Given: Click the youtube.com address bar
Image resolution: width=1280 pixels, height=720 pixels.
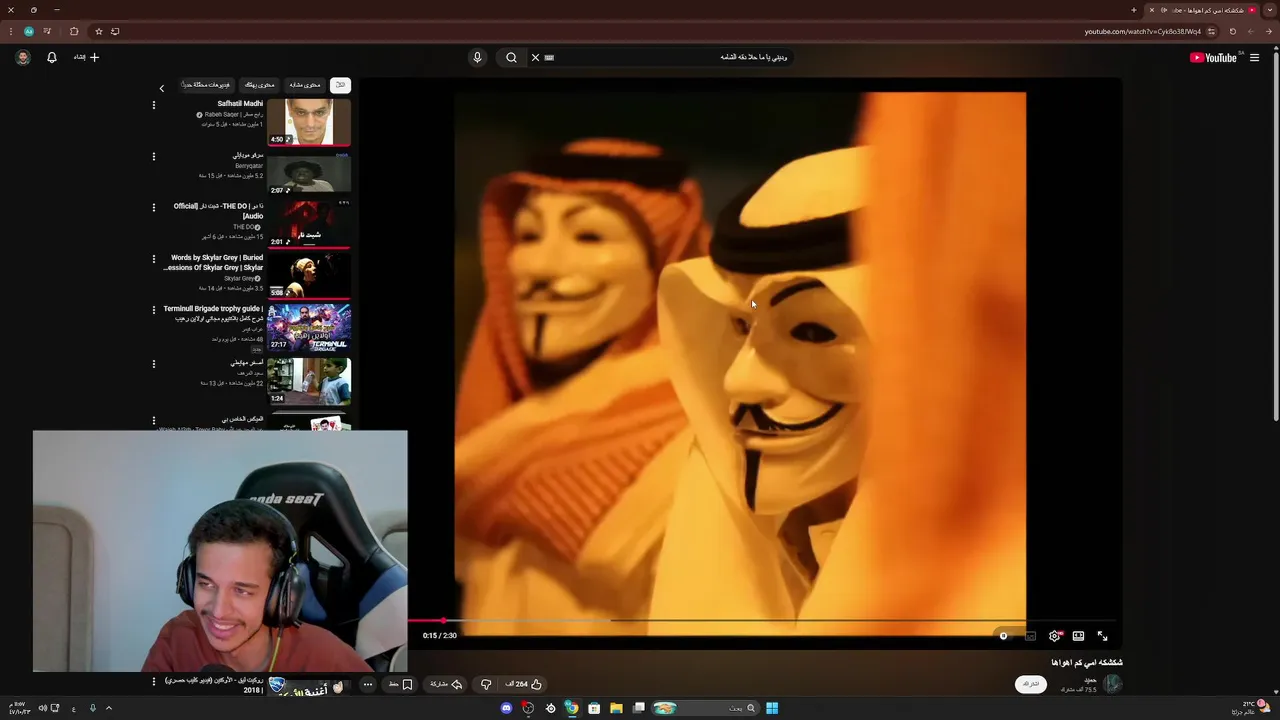Looking at the screenshot, I should click(1143, 31).
